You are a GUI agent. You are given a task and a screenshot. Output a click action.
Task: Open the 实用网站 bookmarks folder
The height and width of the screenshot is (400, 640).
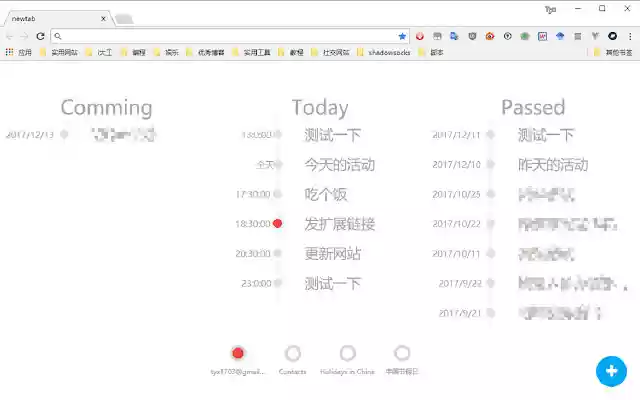59,52
